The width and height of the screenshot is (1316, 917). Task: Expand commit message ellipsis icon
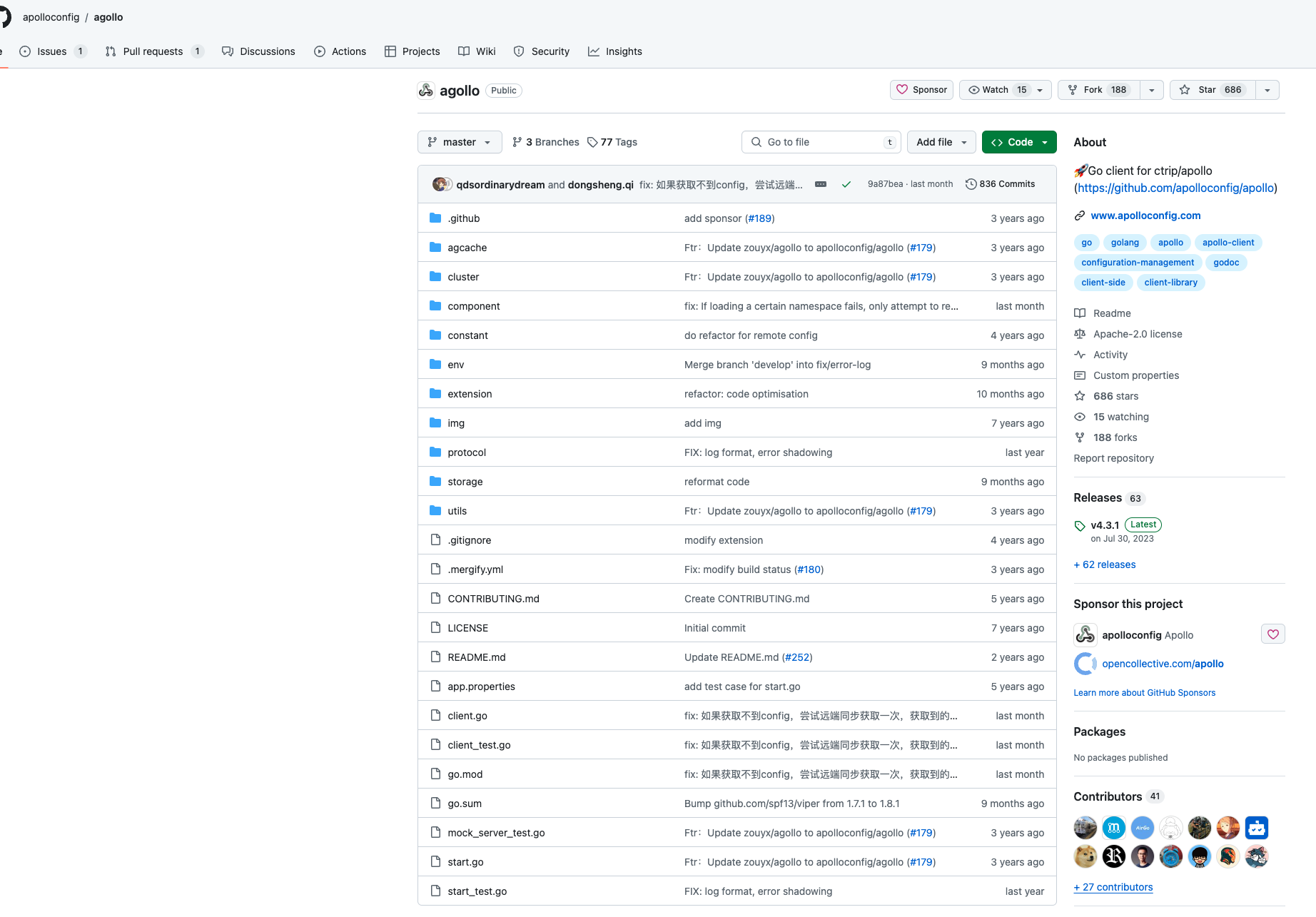tap(821, 184)
